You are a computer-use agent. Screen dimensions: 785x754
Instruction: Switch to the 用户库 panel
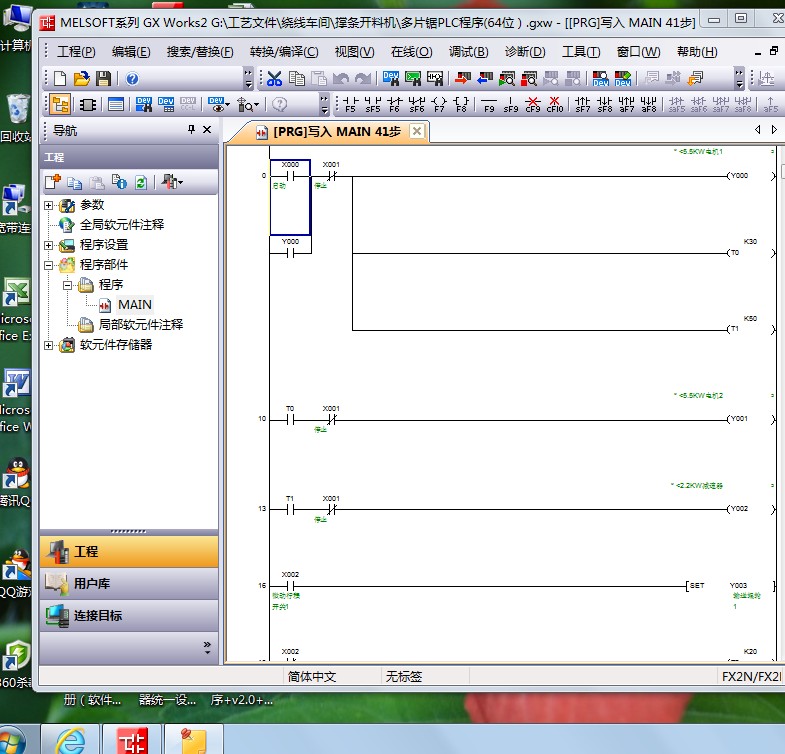(x=92, y=584)
